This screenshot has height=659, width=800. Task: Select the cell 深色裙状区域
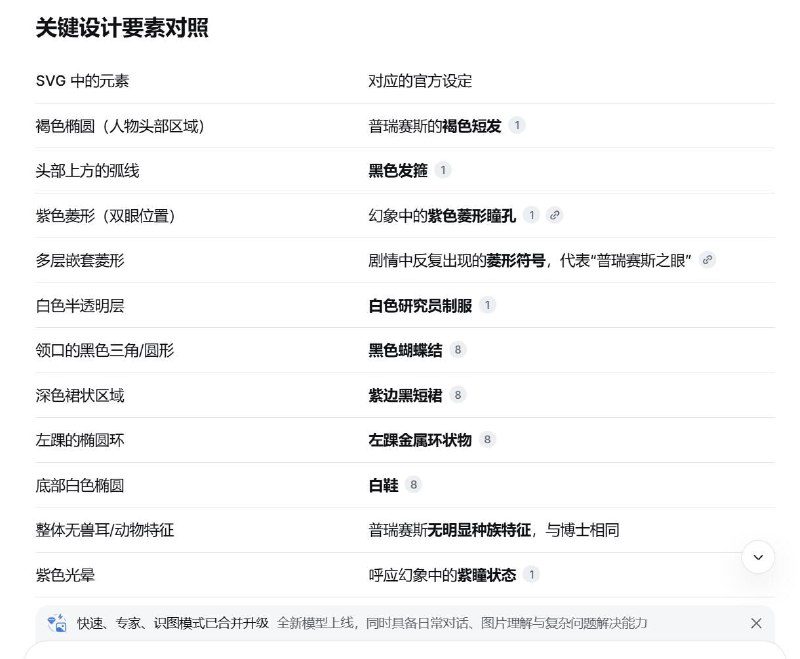click(x=80, y=395)
